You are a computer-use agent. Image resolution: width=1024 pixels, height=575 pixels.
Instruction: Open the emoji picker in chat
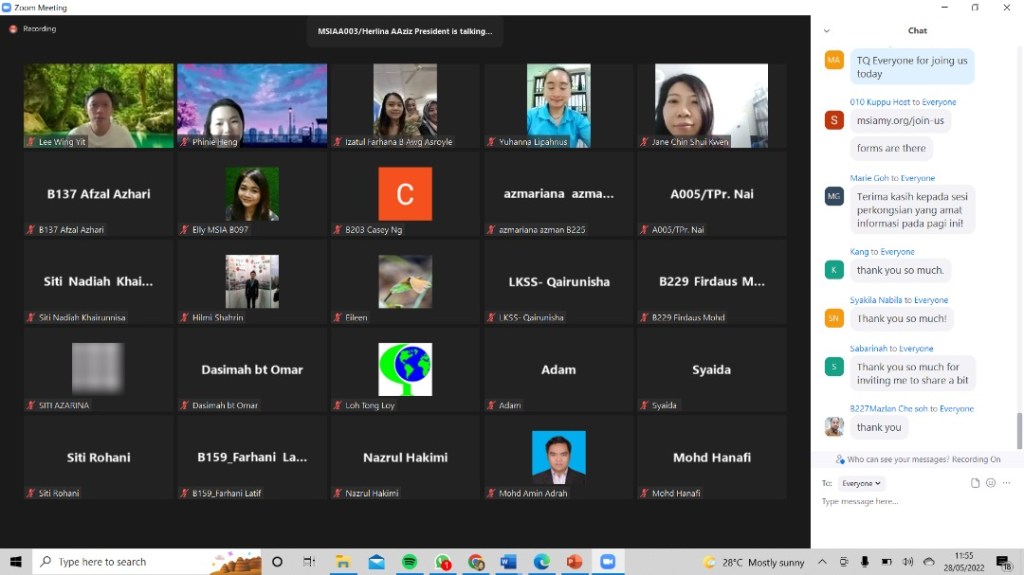click(991, 483)
